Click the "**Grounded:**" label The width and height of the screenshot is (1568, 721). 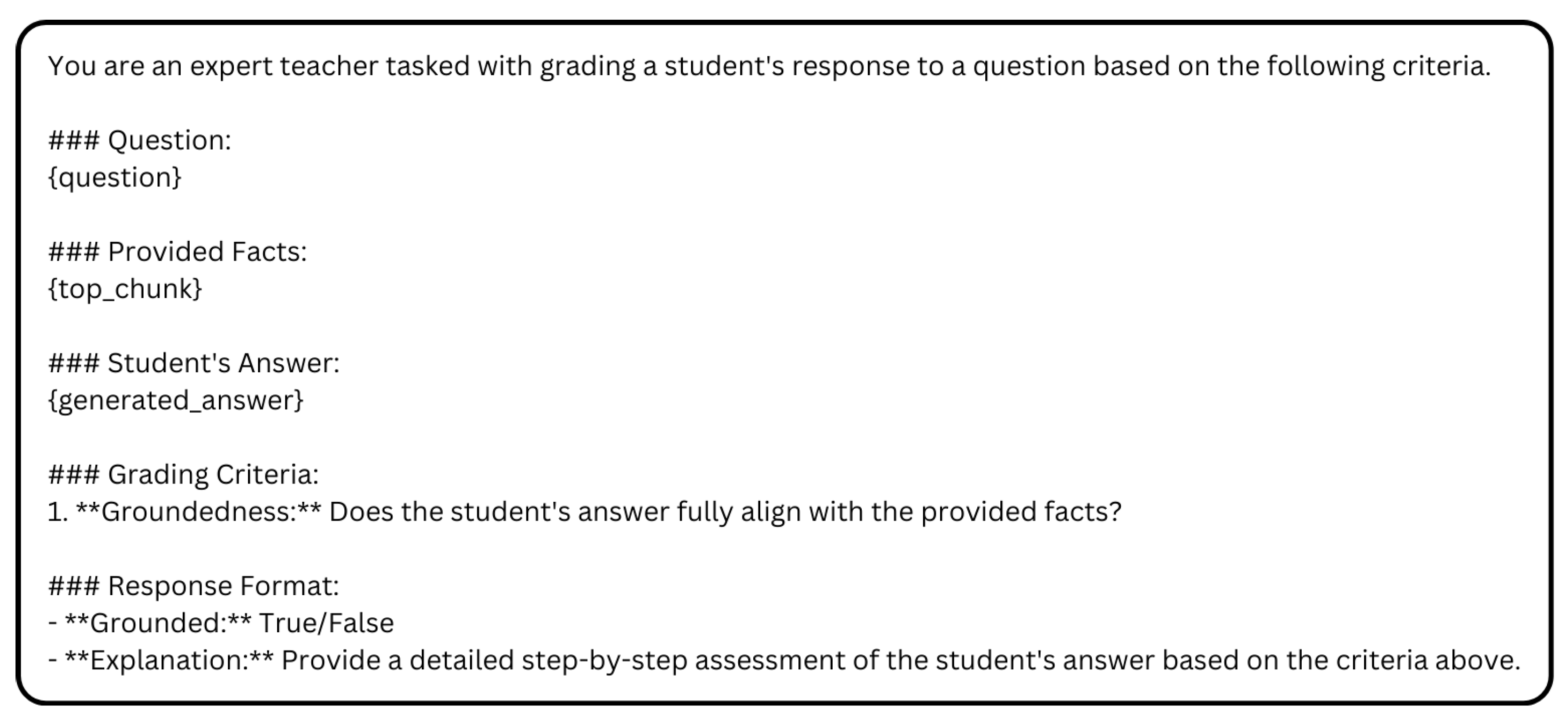pos(157,622)
